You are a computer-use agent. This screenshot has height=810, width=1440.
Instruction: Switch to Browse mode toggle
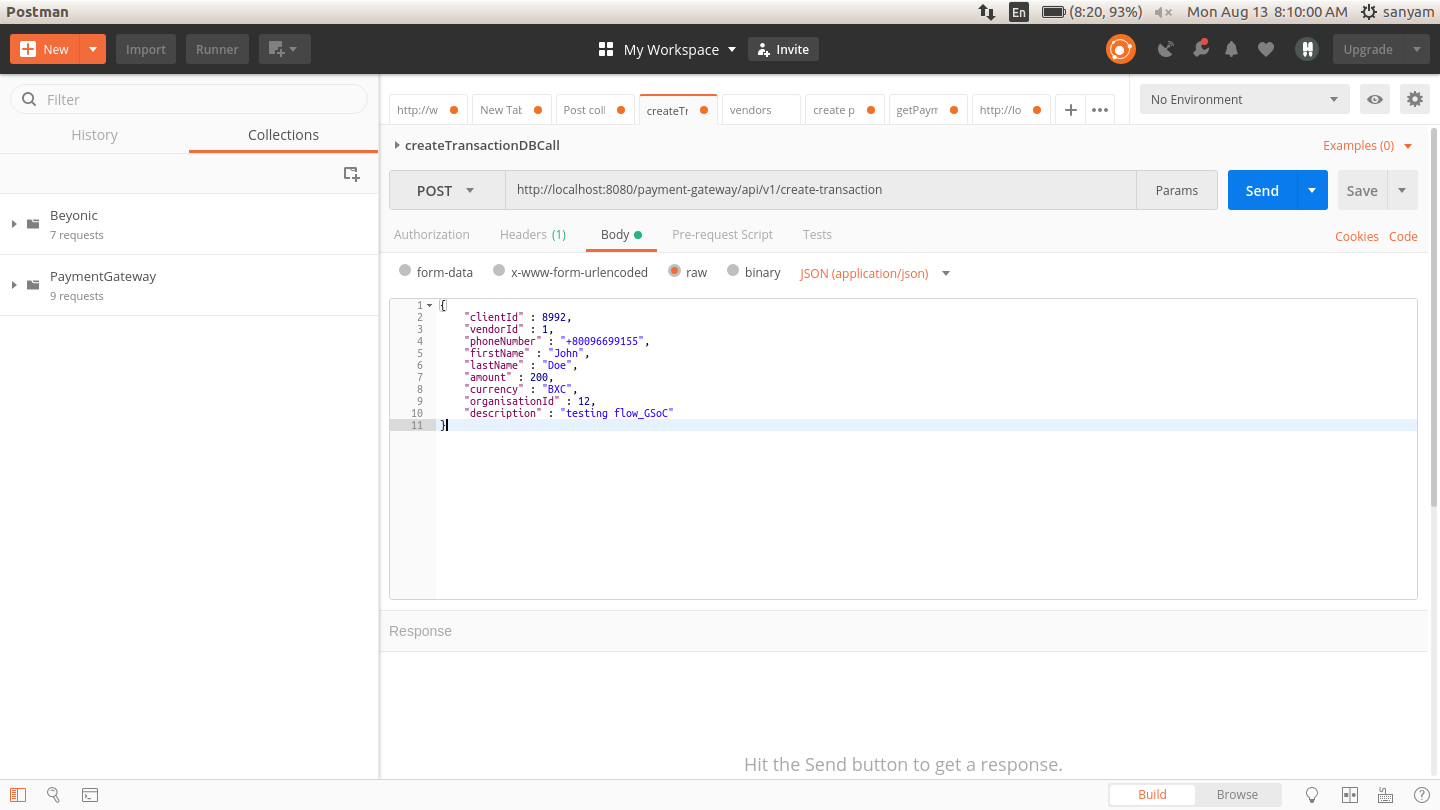(x=1238, y=795)
